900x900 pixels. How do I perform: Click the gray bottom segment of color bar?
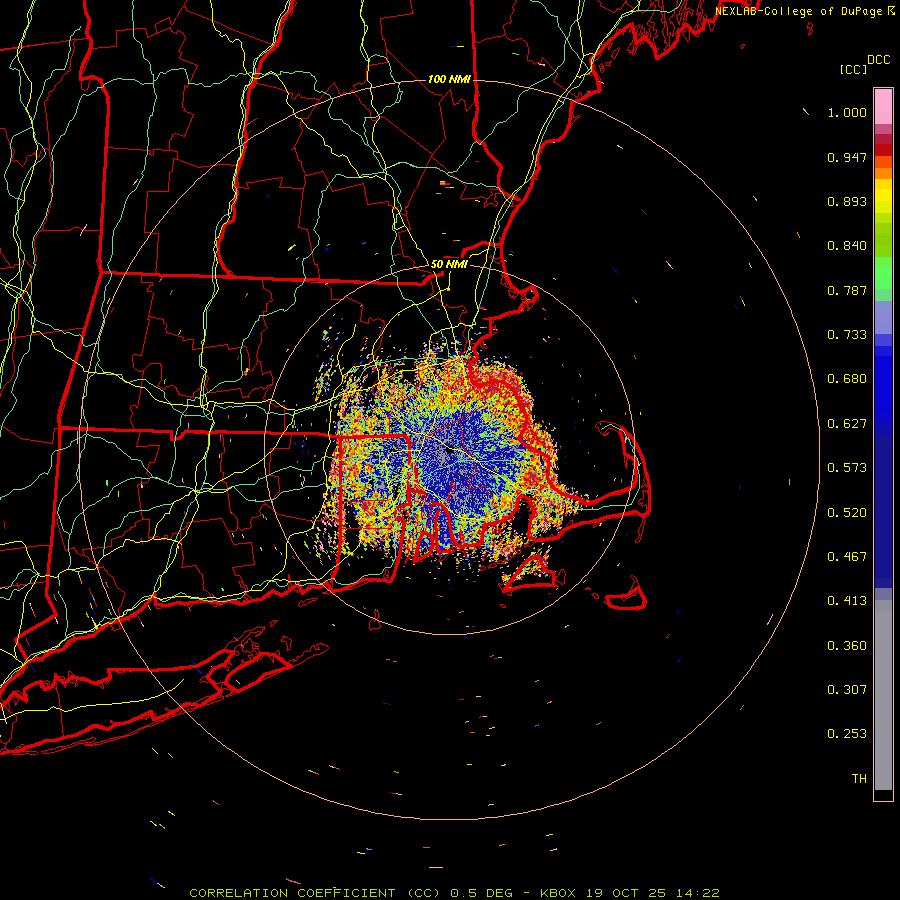coord(883,695)
